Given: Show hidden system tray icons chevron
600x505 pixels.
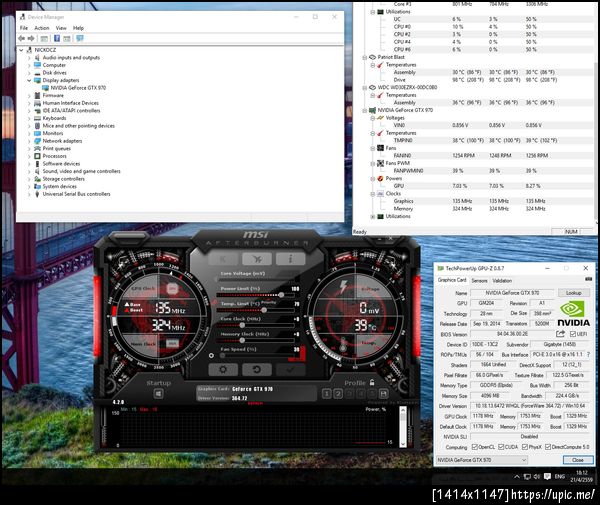Looking at the screenshot, I should pos(517,476).
